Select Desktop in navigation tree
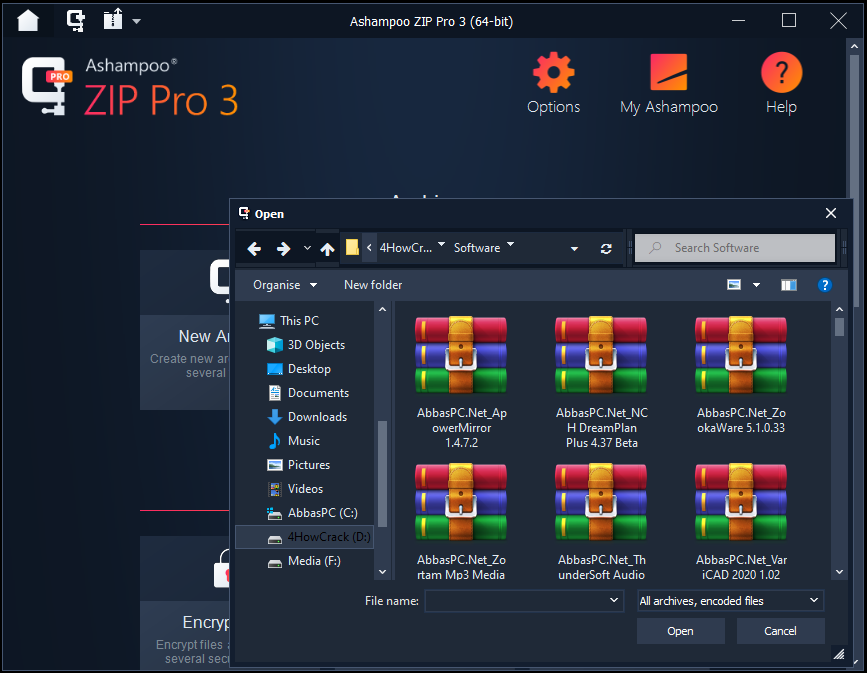 click(x=299, y=369)
